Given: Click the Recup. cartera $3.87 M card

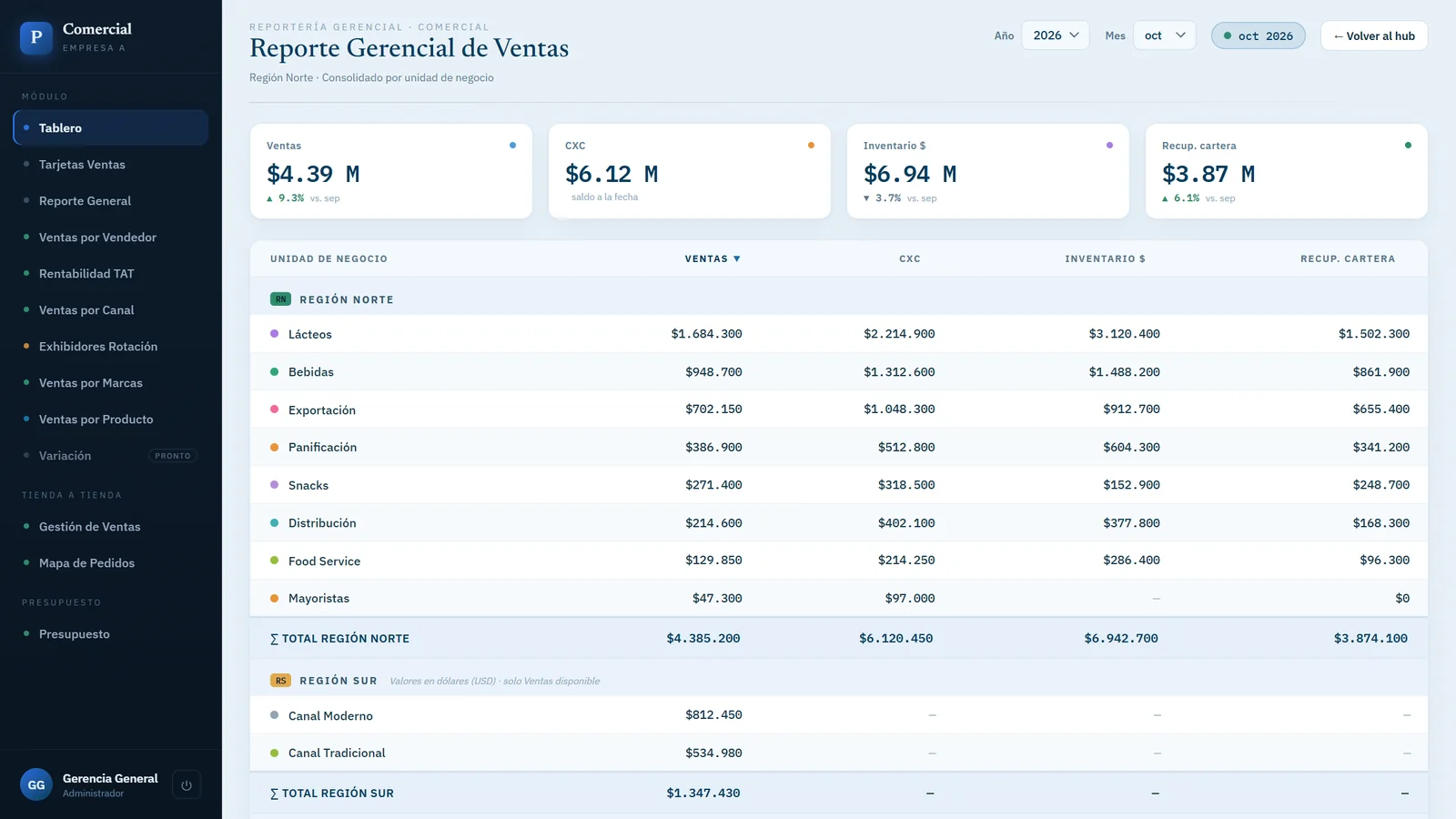Looking at the screenshot, I should (1287, 171).
